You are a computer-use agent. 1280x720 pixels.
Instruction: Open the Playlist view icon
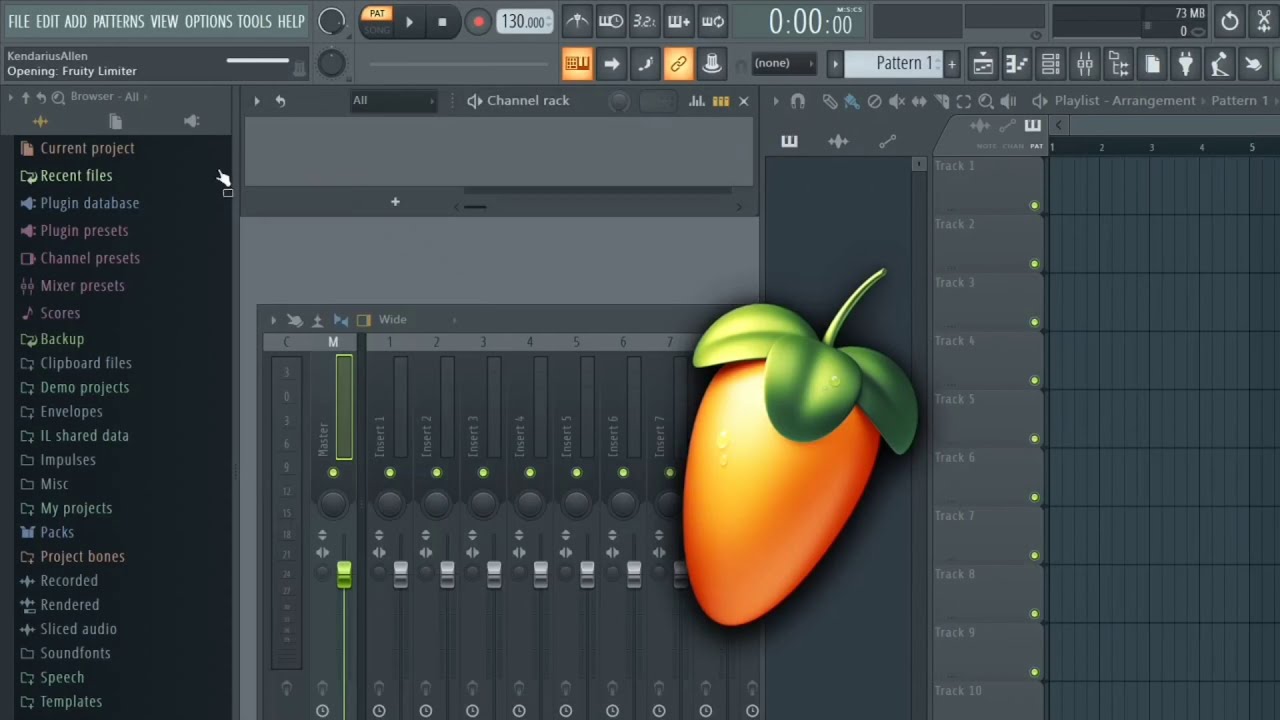click(983, 64)
